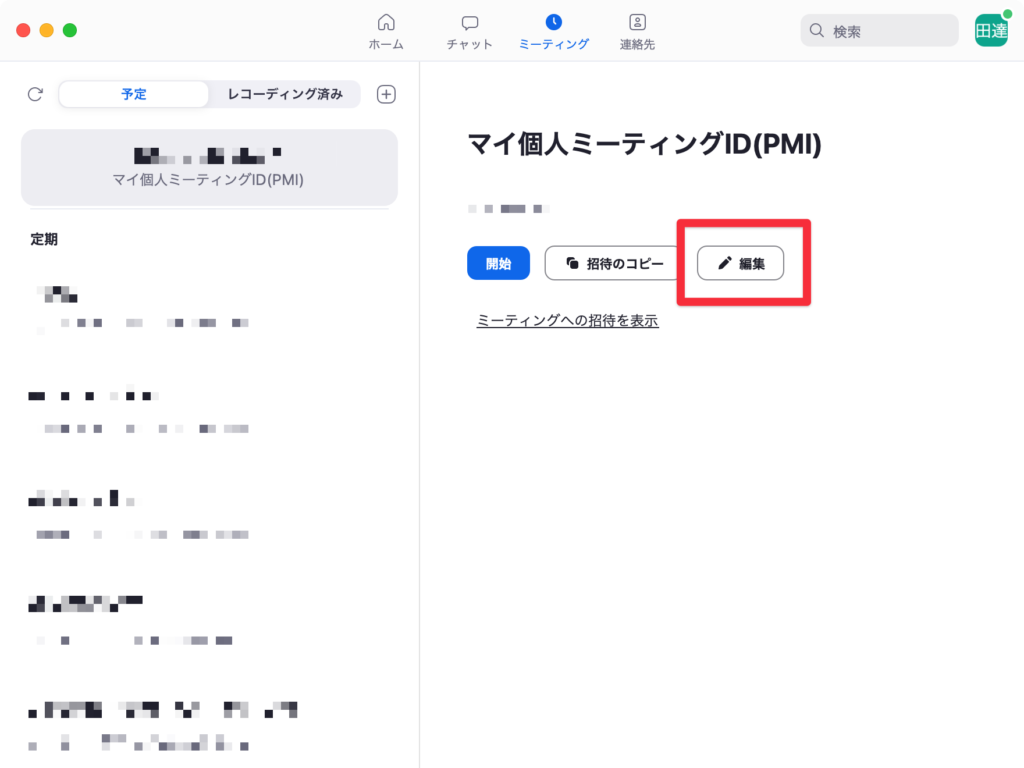Click the refresh icon above meeting list
Image resolution: width=1024 pixels, height=768 pixels.
point(35,94)
